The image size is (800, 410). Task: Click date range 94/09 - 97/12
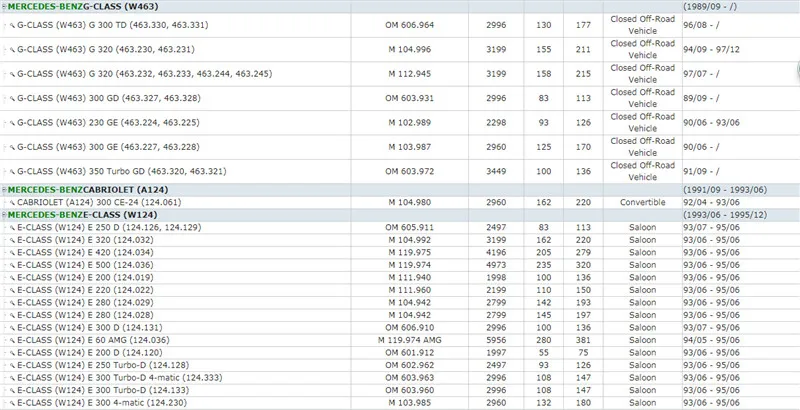[x=711, y=49]
